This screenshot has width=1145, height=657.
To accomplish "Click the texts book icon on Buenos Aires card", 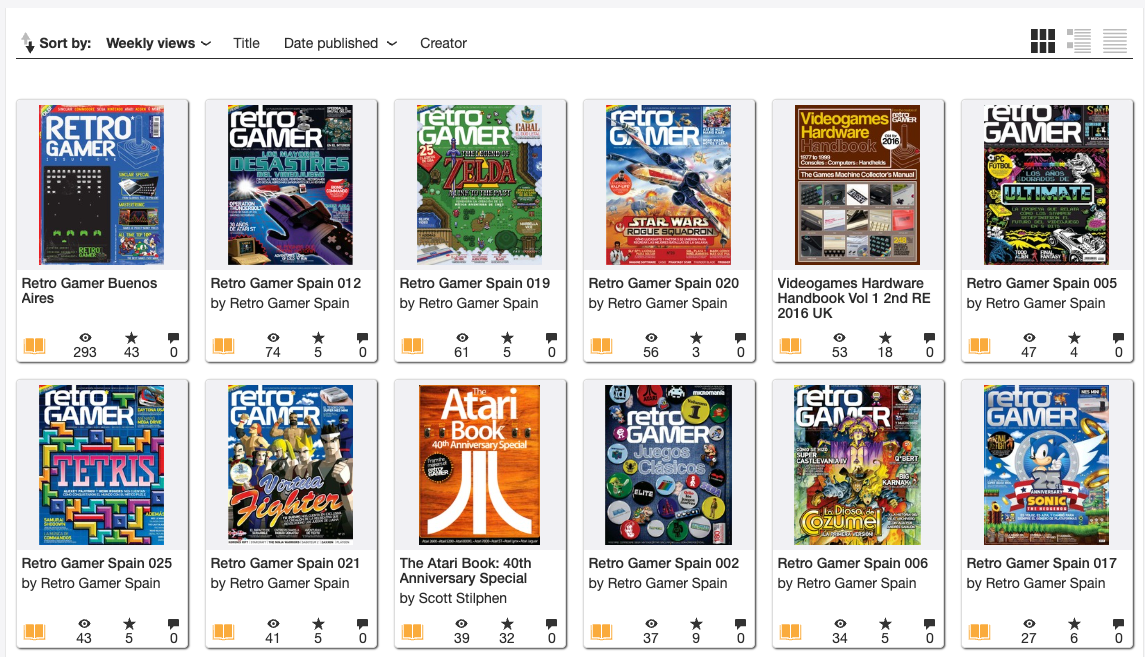I will click(34, 345).
